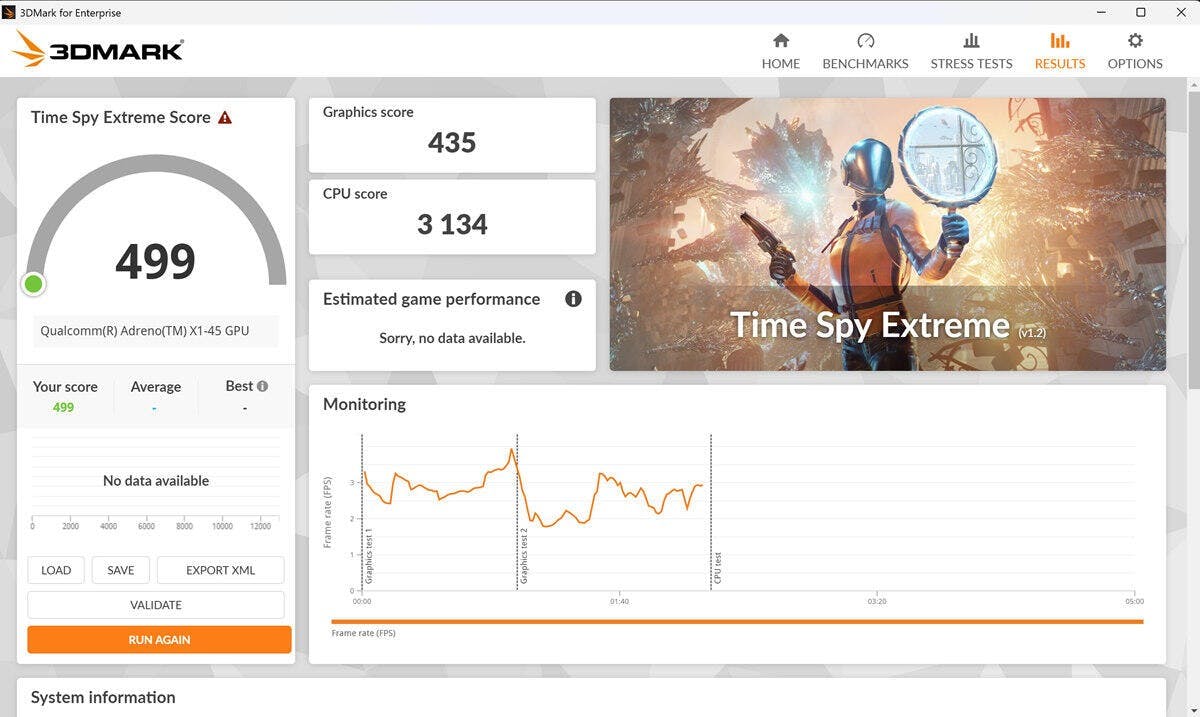Screen dimensions: 1200x717
Task: Click RUN AGAIN button
Action: 159,640
